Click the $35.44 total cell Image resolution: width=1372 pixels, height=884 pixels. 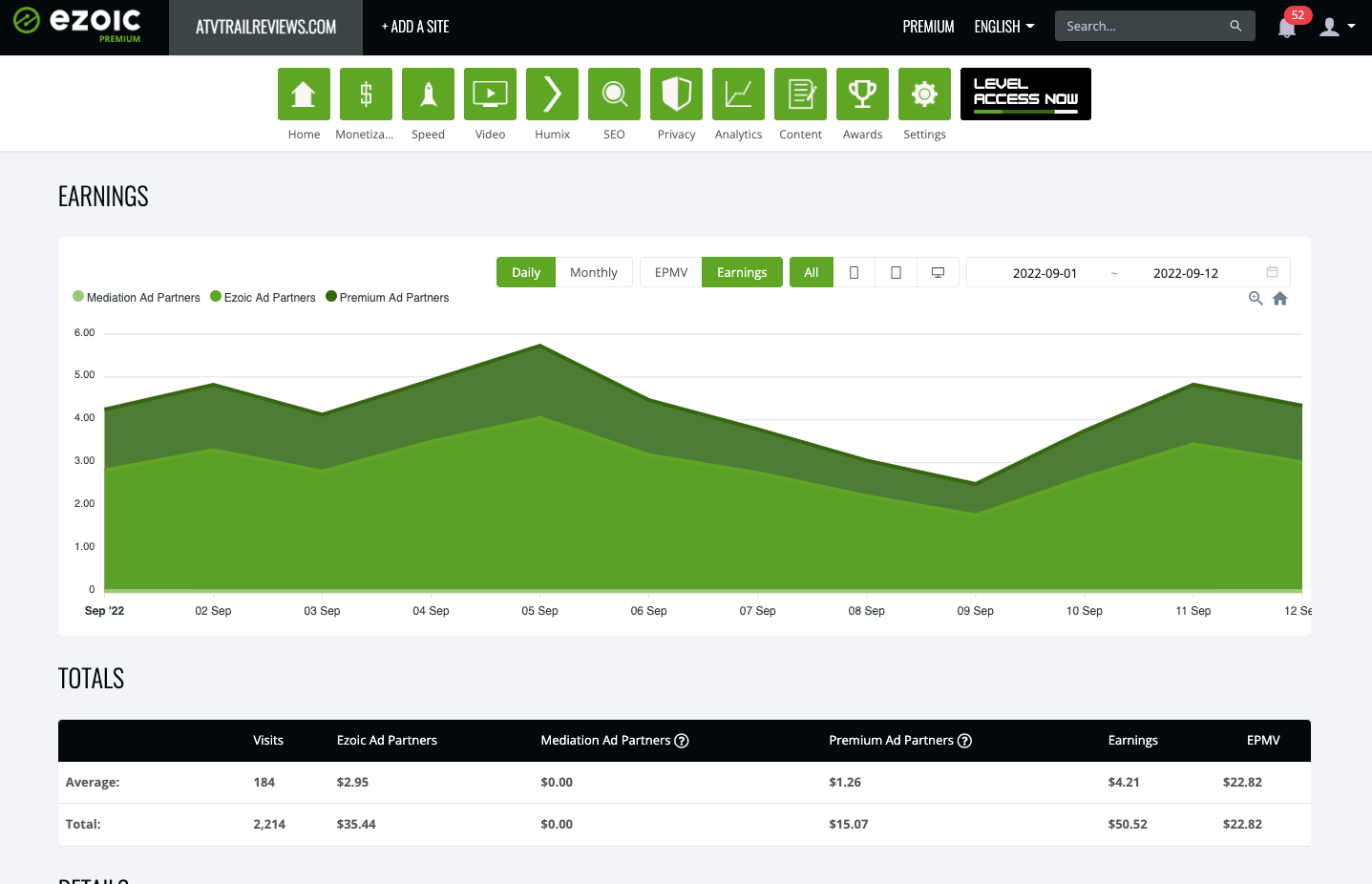click(x=356, y=824)
